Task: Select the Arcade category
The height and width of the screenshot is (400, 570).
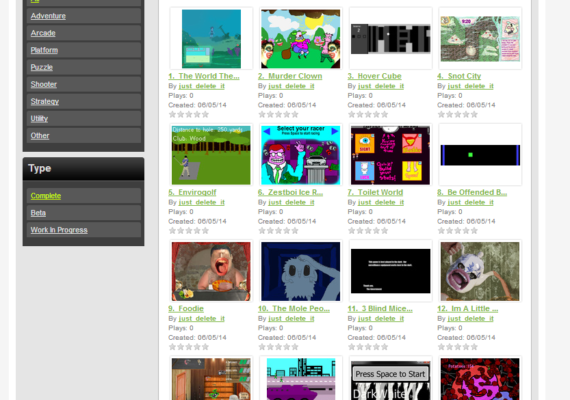Action: tap(43, 33)
